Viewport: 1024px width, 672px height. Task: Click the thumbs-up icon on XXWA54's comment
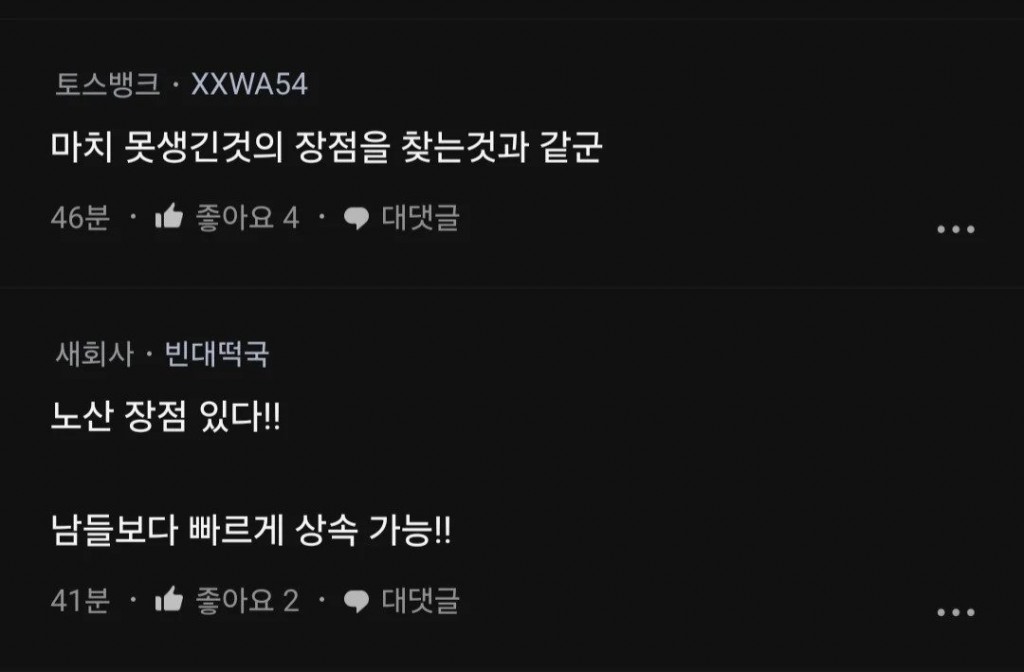click(169, 217)
